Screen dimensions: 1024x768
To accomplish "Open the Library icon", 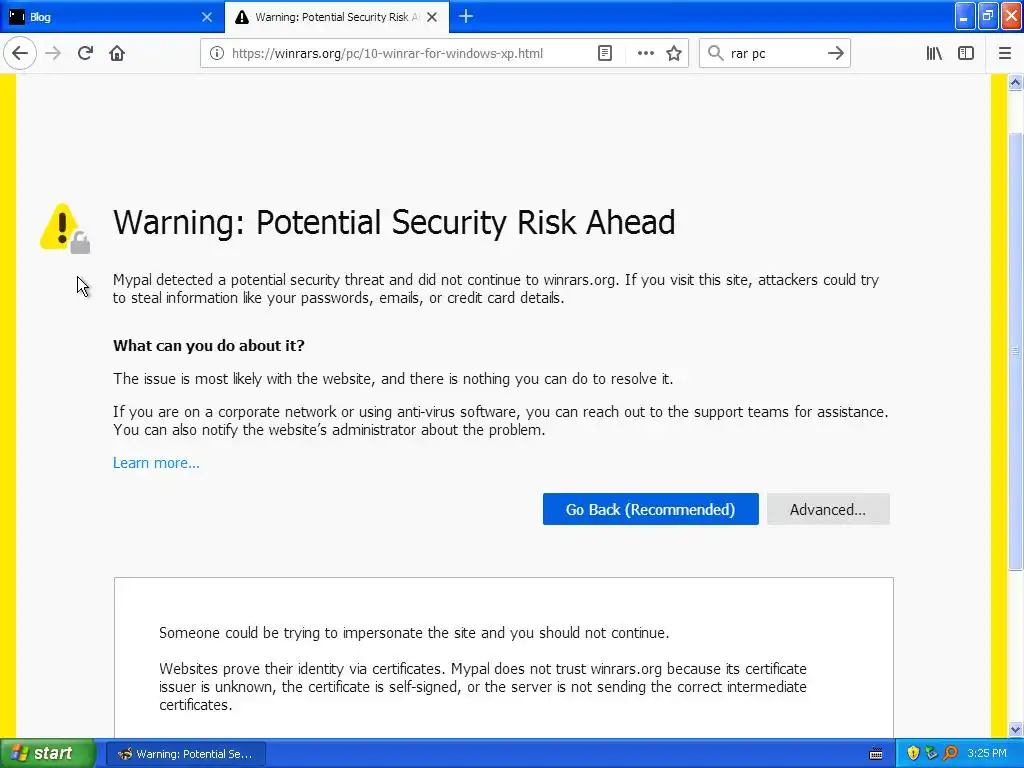I will pos(934,54).
